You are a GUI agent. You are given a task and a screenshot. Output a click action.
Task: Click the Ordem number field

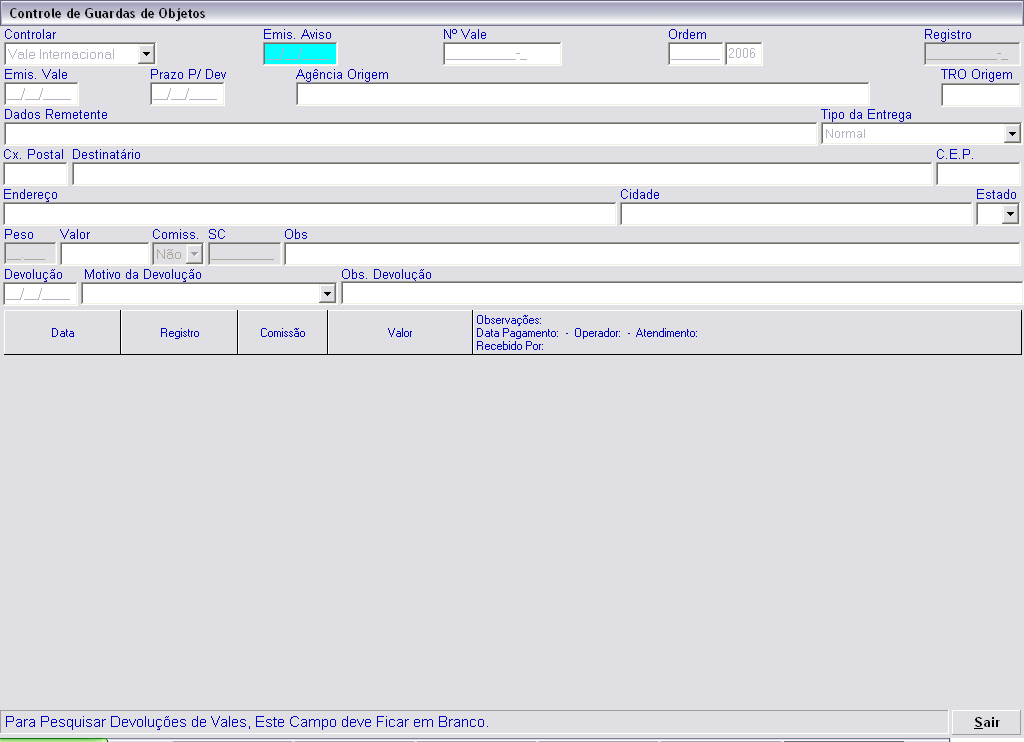point(695,54)
